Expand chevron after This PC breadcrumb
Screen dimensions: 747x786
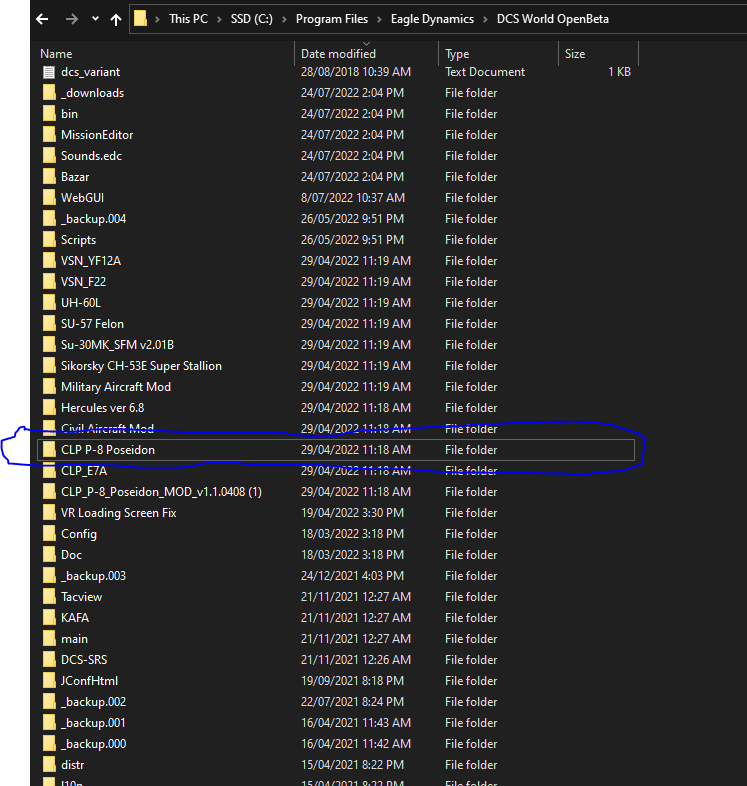click(x=219, y=19)
